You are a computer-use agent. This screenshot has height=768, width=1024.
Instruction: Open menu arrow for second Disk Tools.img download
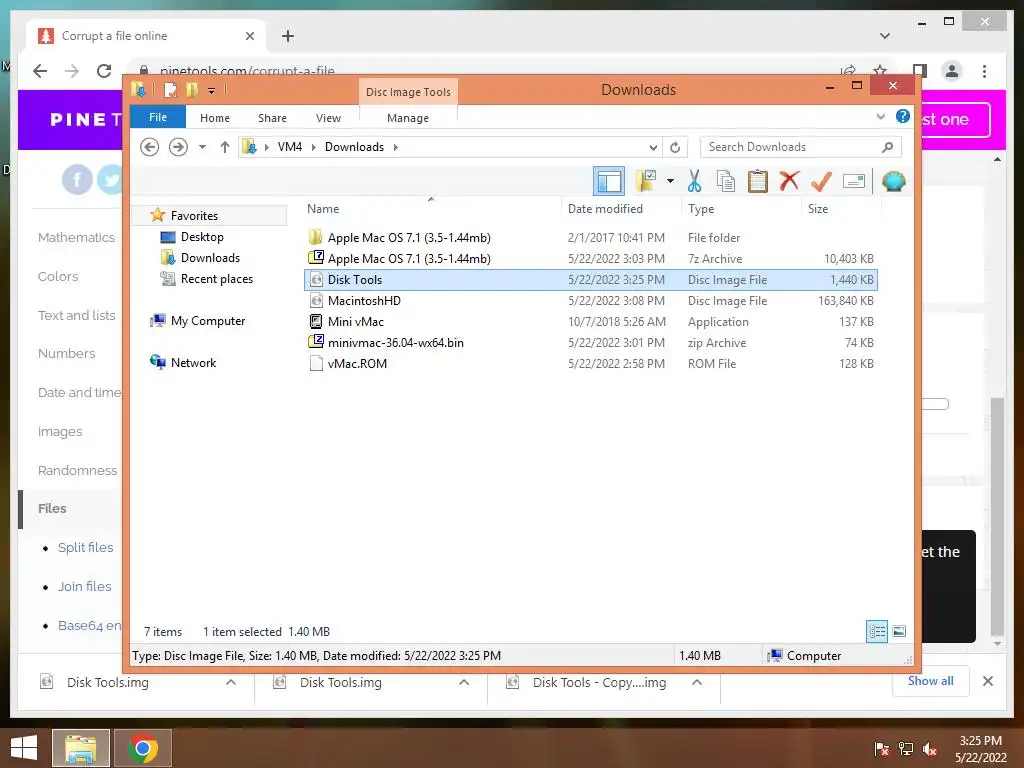coord(464,682)
